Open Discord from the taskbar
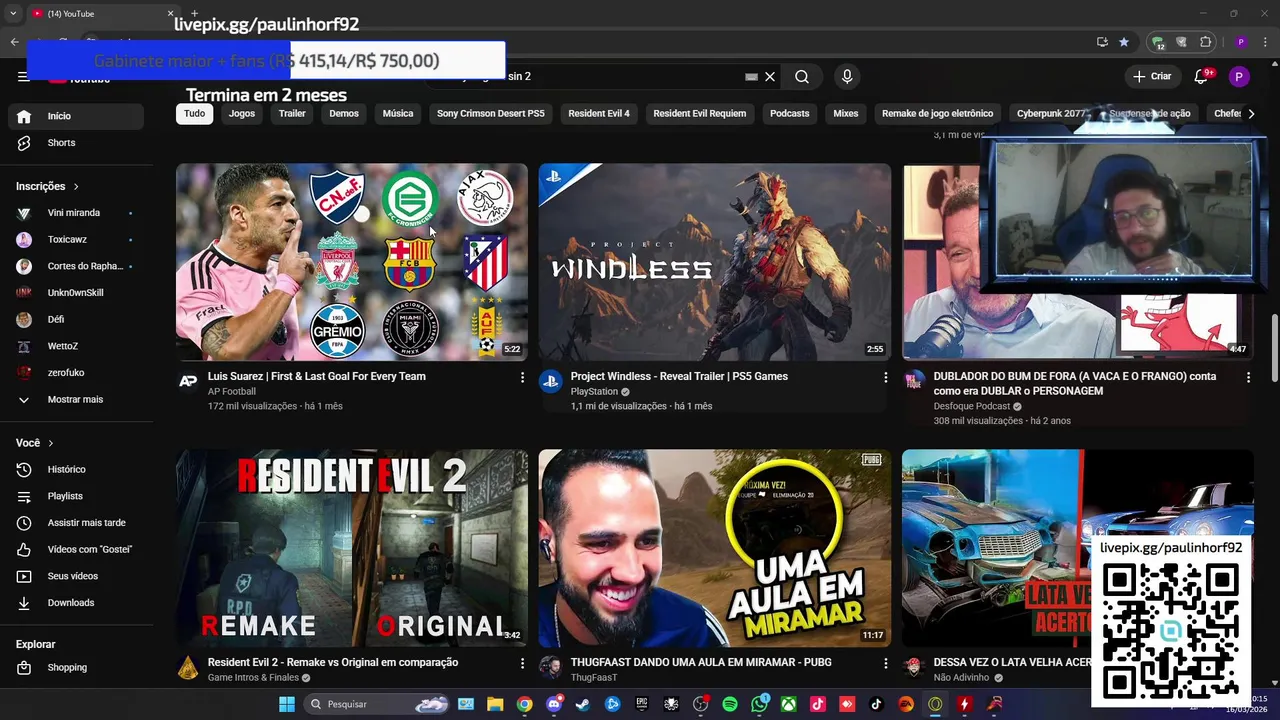Screen dimensions: 1280x720 [x=554, y=704]
